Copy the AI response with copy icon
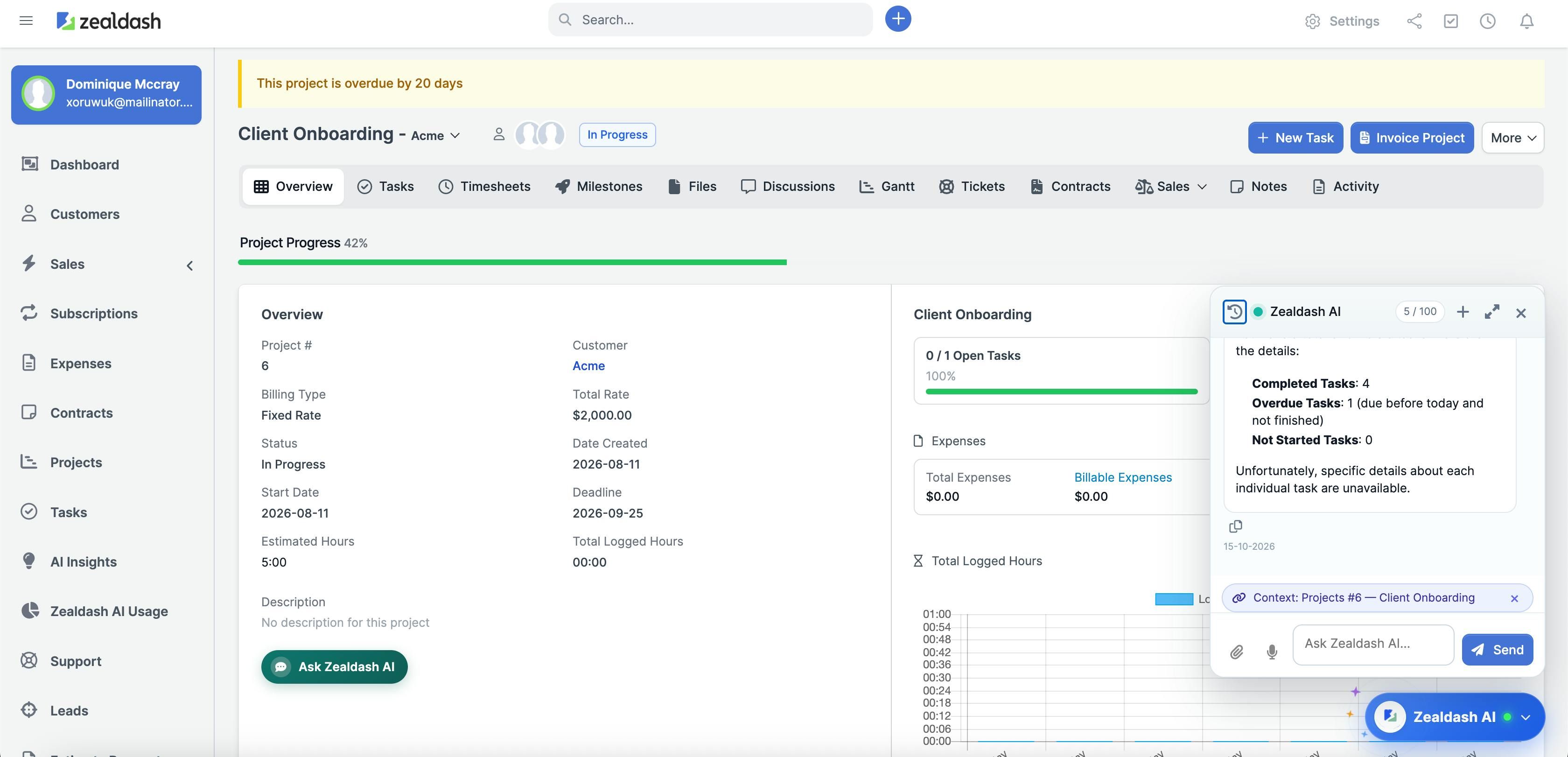 tap(1235, 526)
